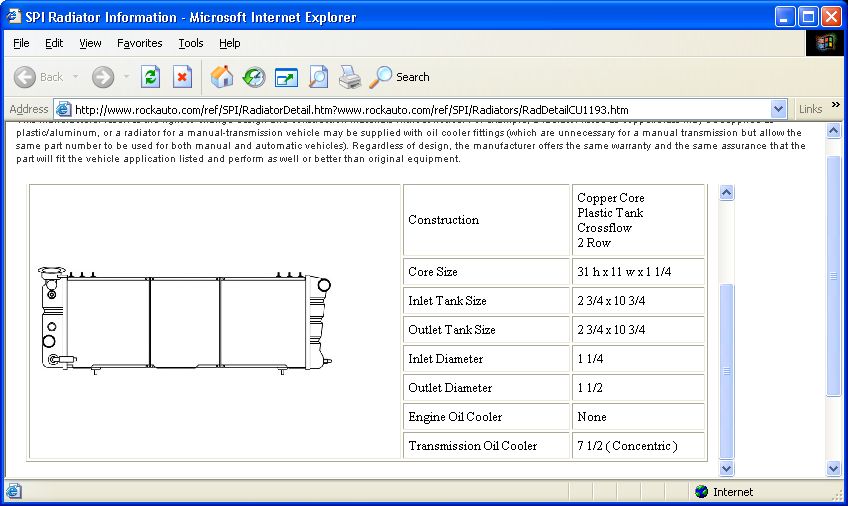Open Print Preview magnifier-page icon
848x506 pixels.
[x=318, y=77]
